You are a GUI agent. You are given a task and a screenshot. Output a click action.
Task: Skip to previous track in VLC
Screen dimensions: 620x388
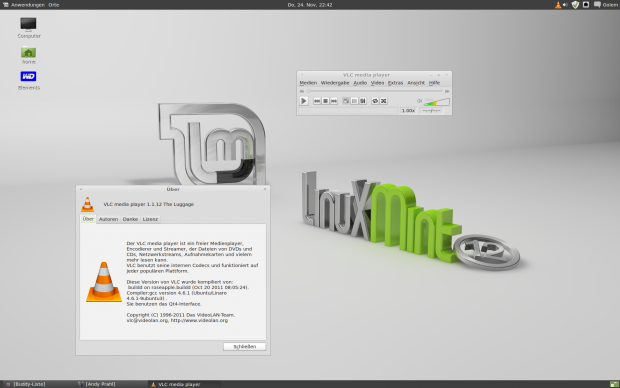(317, 101)
